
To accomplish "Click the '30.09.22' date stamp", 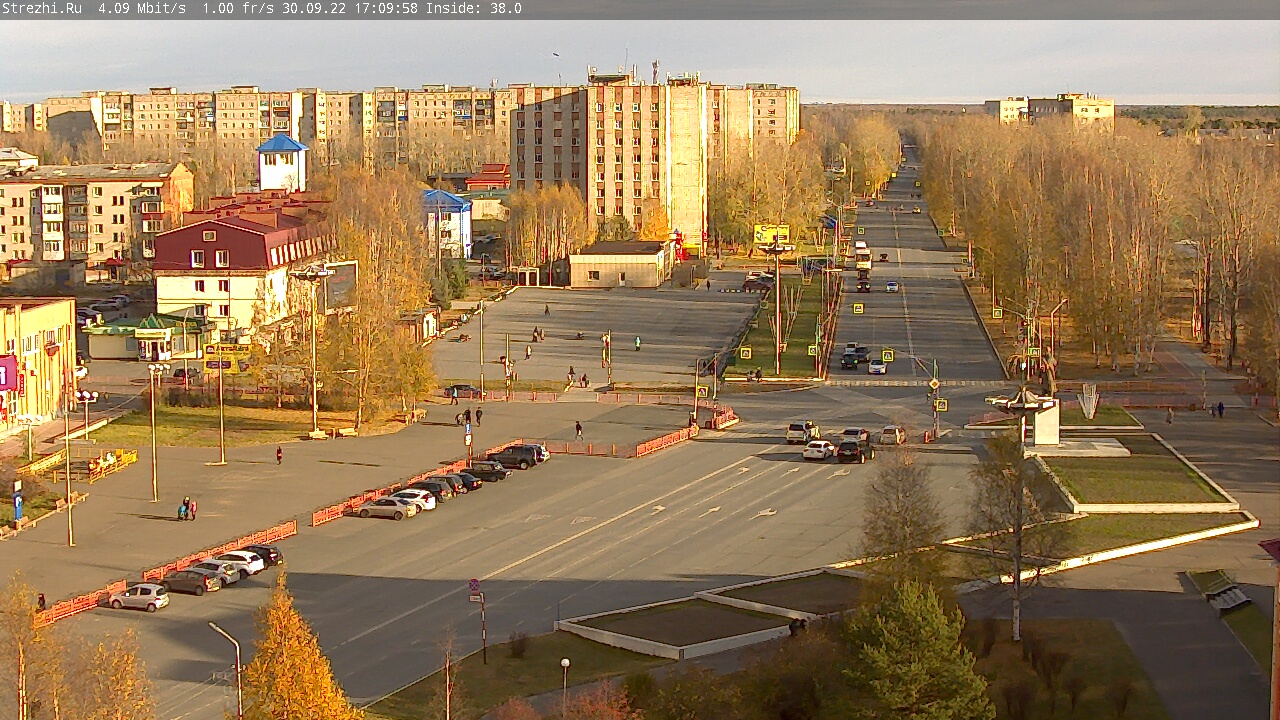I will (x=314, y=8).
